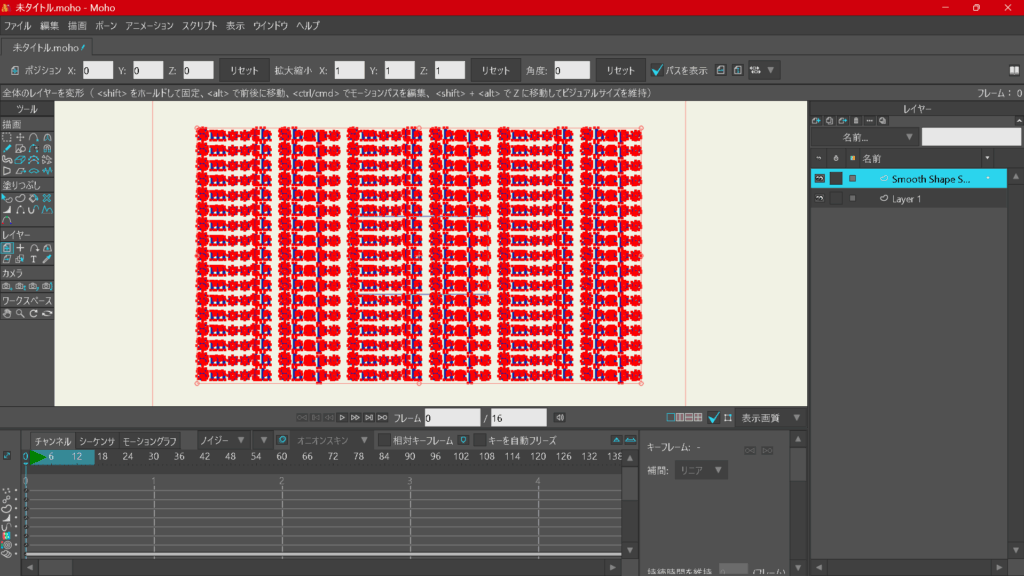Uncheck the パスを表示 checkbox
This screenshot has height=576, width=1024.
pos(657,70)
